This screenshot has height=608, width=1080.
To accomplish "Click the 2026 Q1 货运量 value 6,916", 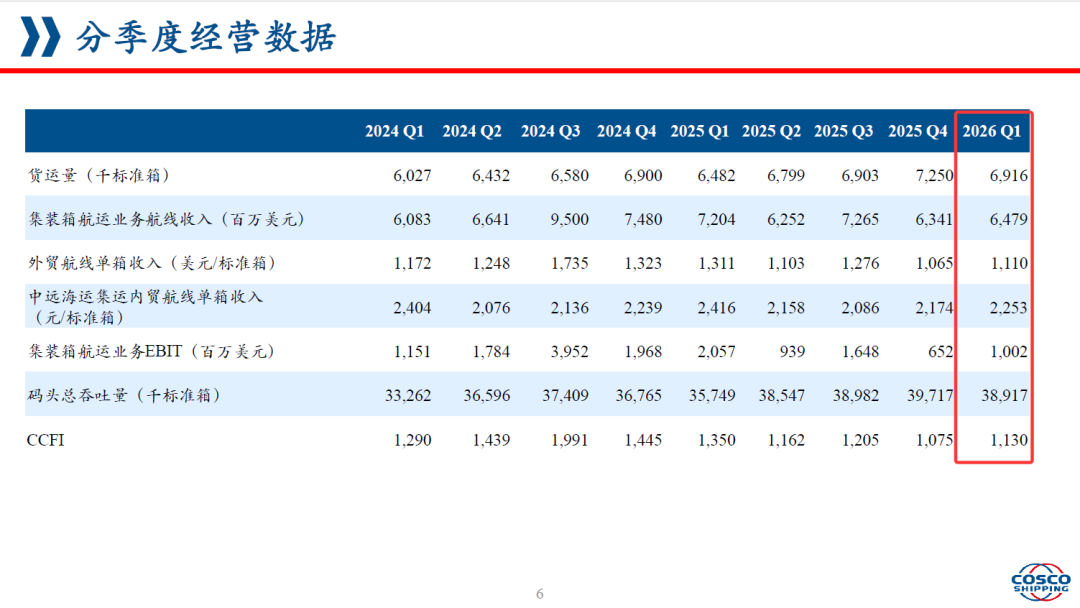I will coord(1008,175).
